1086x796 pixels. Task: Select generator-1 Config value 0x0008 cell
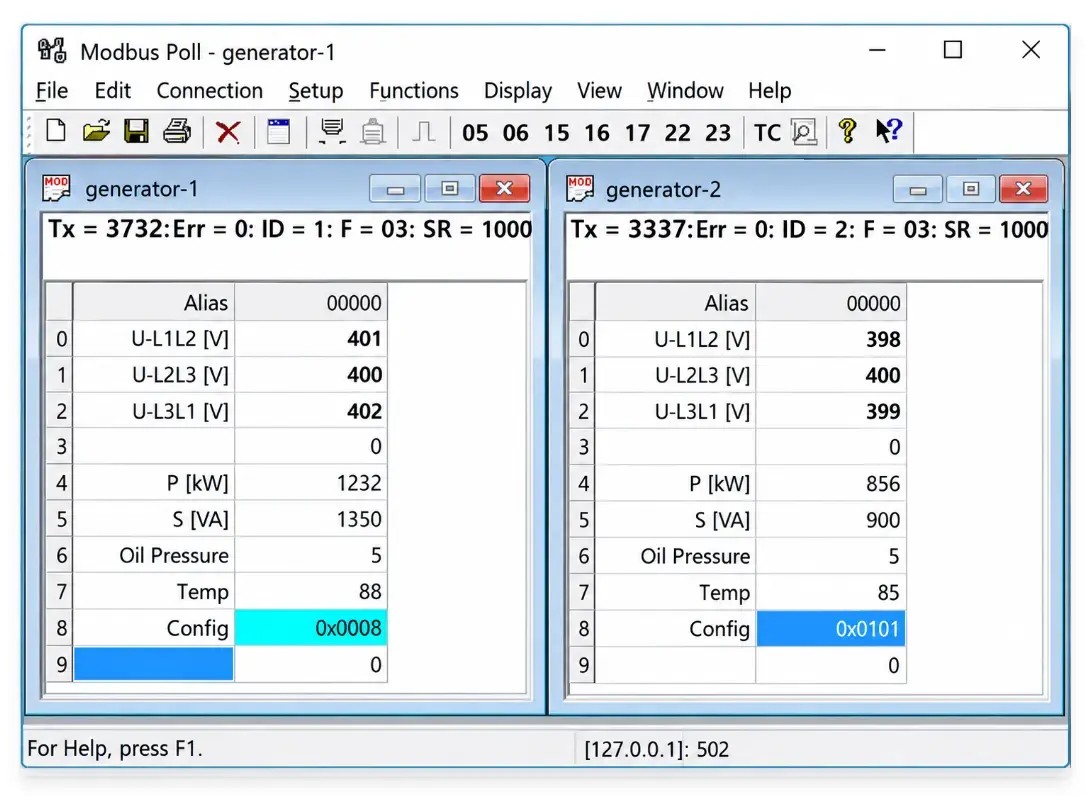[311, 628]
